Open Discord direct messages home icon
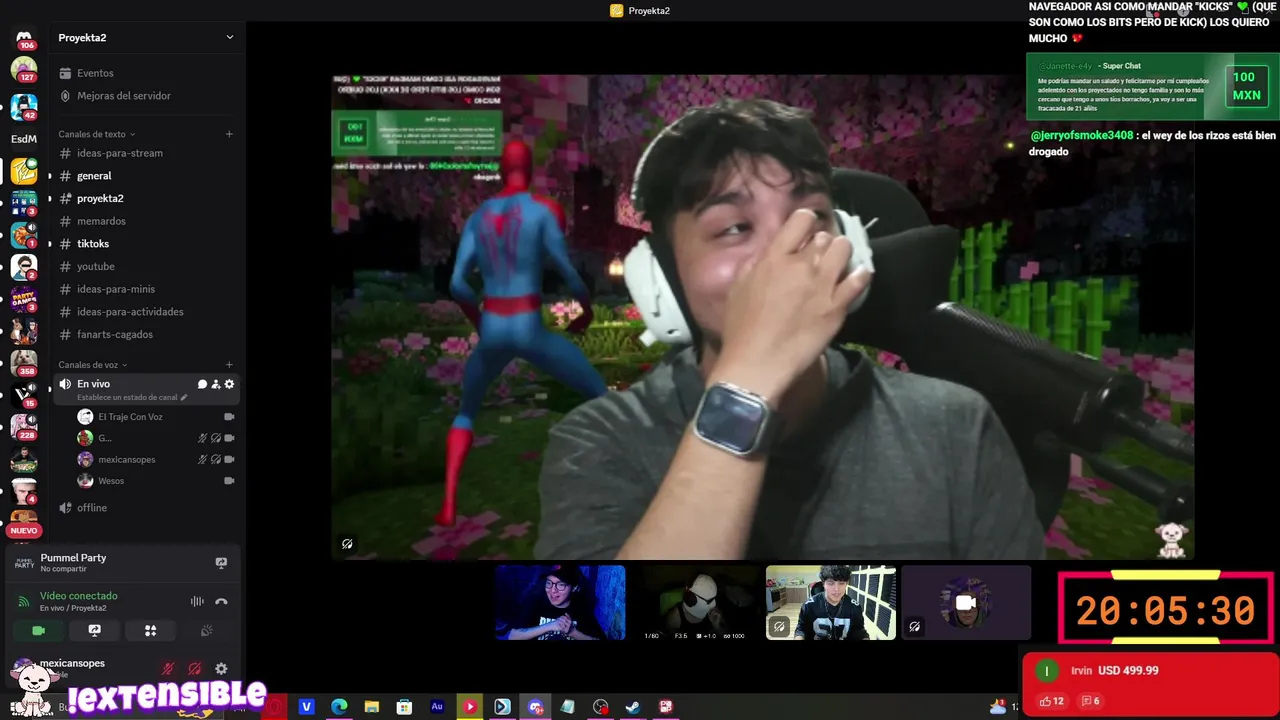Image resolution: width=1280 pixels, height=720 pixels. [x=24, y=38]
